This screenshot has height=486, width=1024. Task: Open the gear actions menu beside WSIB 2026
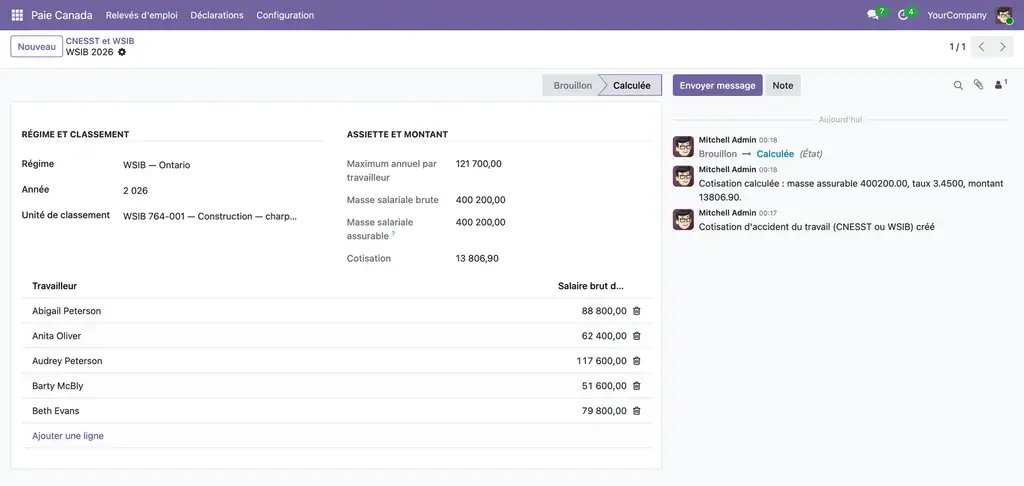tap(122, 52)
